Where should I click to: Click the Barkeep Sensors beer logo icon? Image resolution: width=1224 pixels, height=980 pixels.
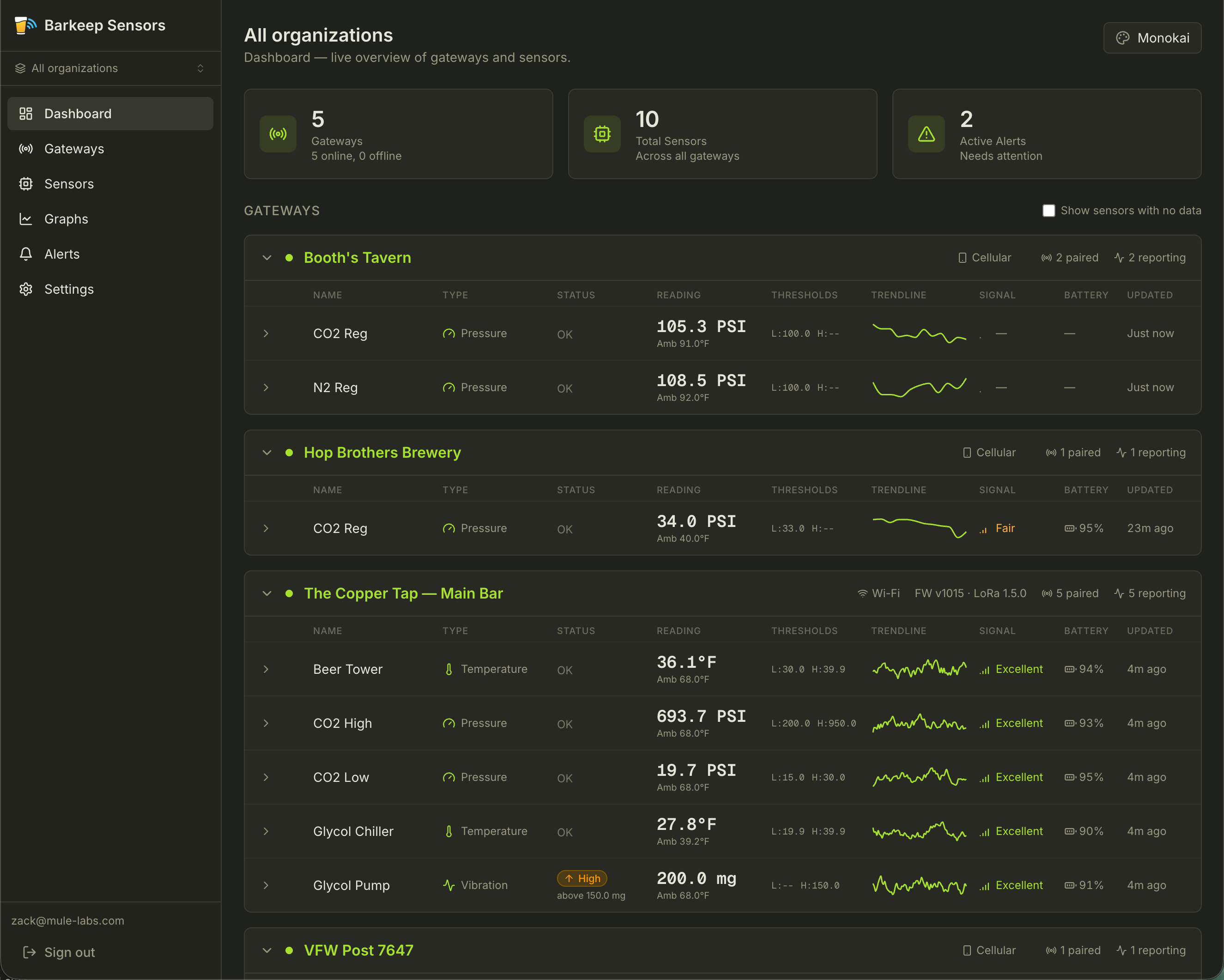tap(25, 25)
